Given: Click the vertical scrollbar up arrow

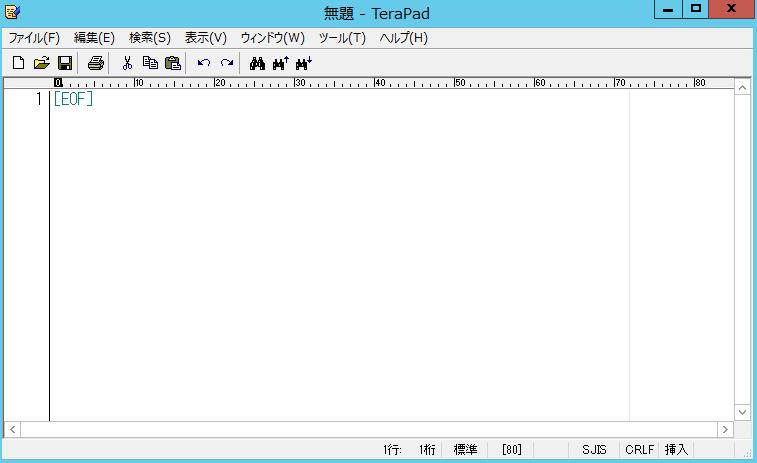Looking at the screenshot, I should coord(742,87).
